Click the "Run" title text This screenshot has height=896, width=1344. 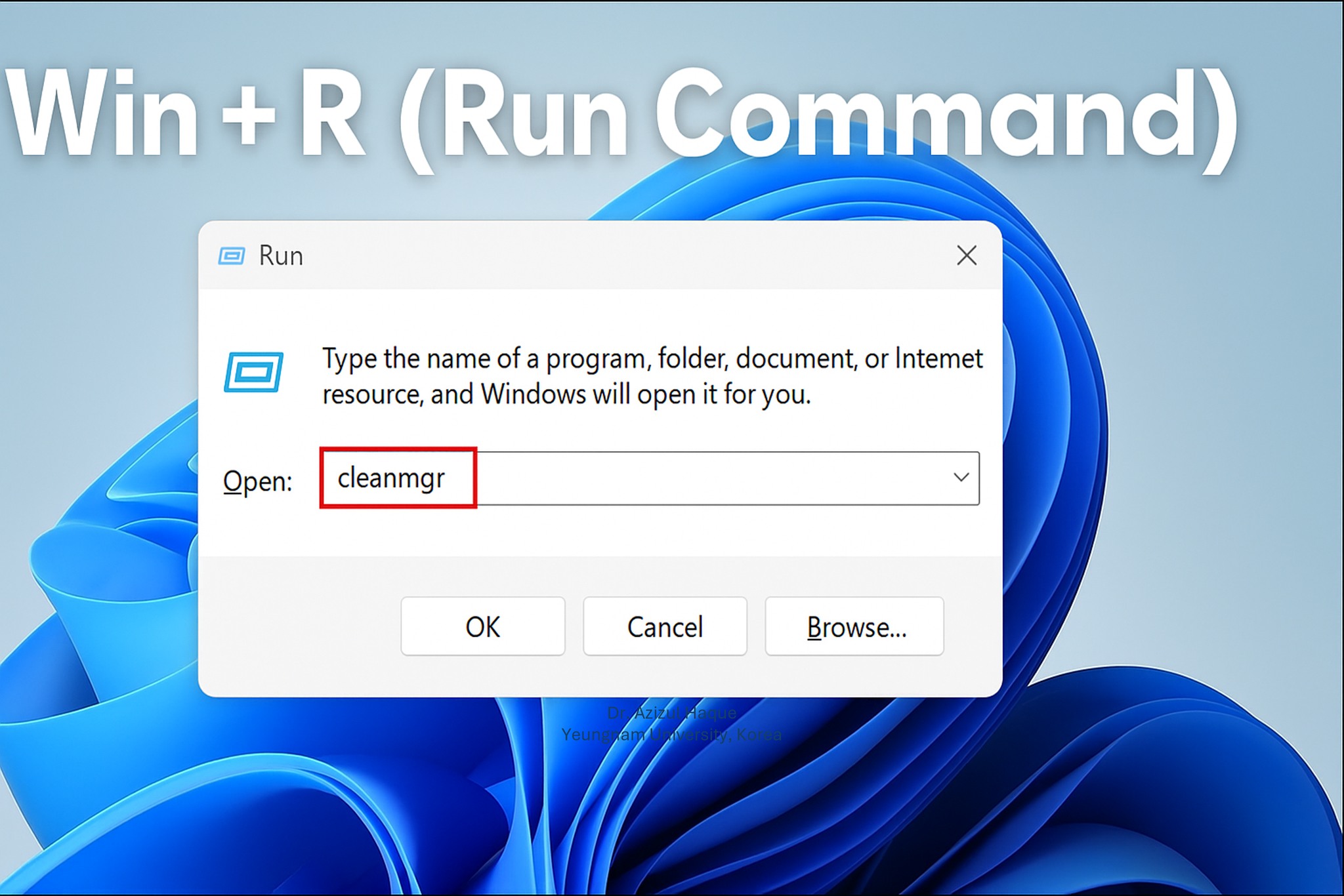click(x=281, y=256)
